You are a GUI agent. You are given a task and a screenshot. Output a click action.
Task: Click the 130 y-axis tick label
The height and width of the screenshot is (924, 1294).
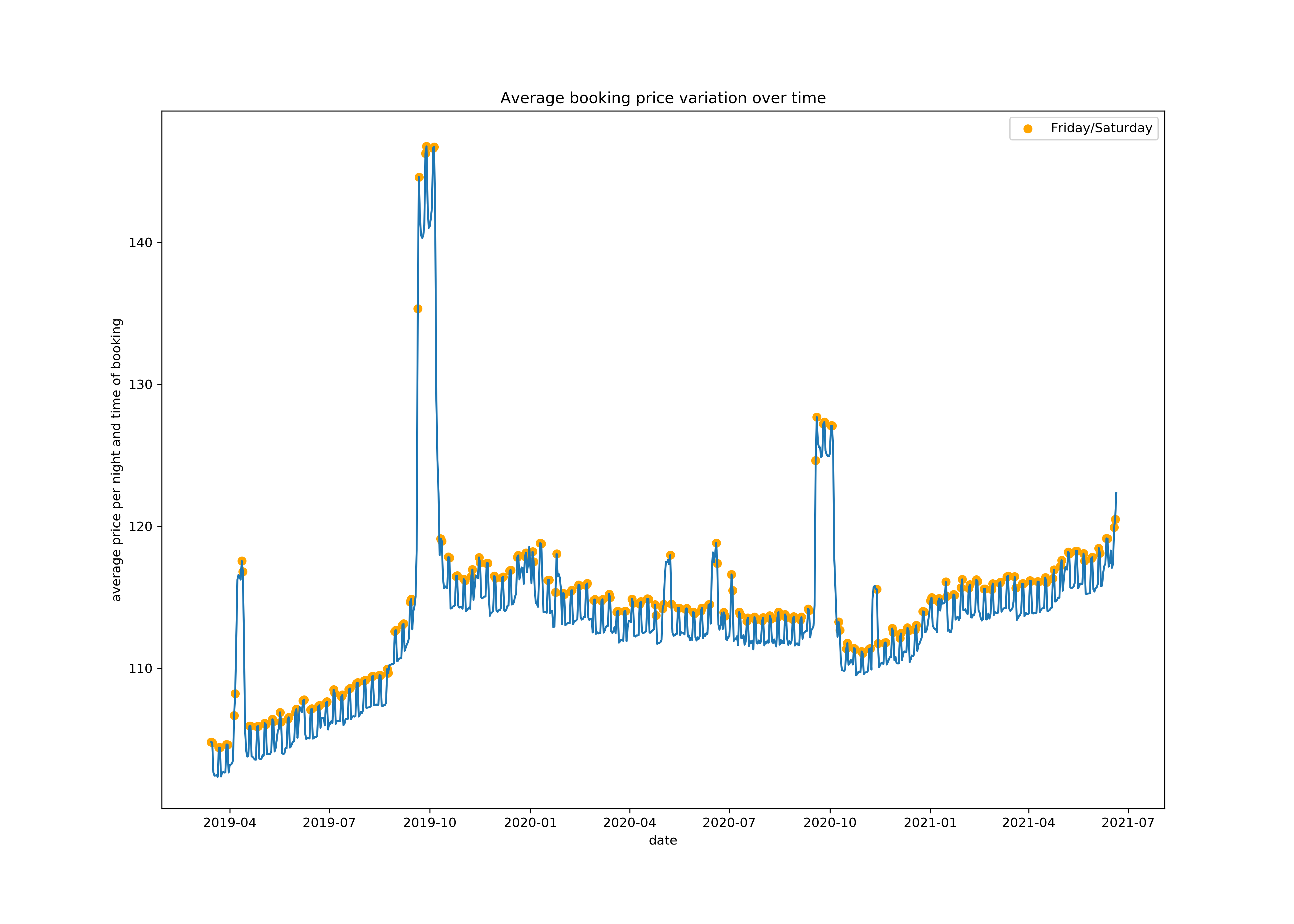coord(140,385)
